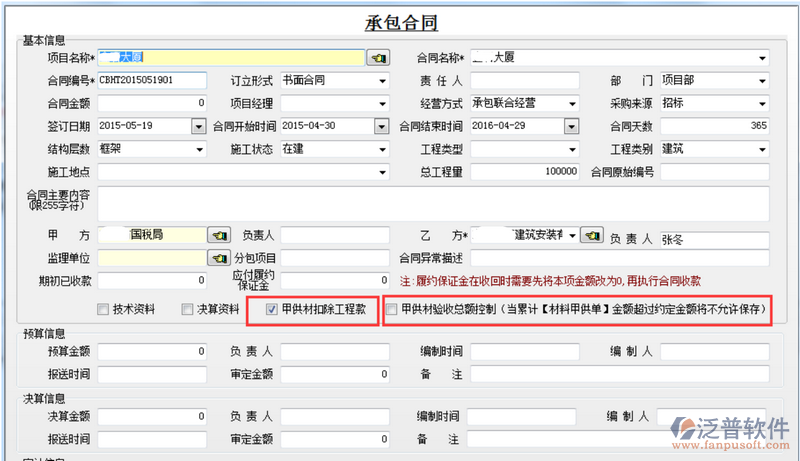Viewport: 800px width, 461px height.
Task: Click the 合同编号 input field
Action: point(152,81)
